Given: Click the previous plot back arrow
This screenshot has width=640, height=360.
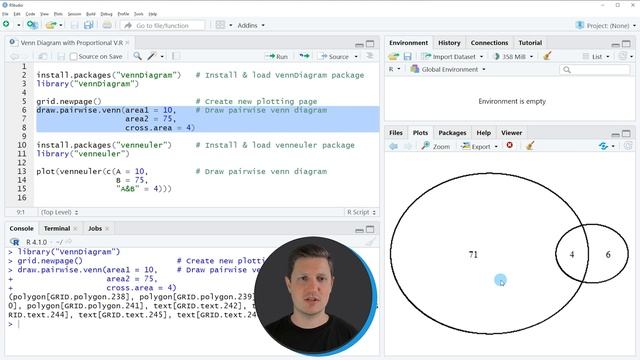Looking at the screenshot, I should pos(393,146).
